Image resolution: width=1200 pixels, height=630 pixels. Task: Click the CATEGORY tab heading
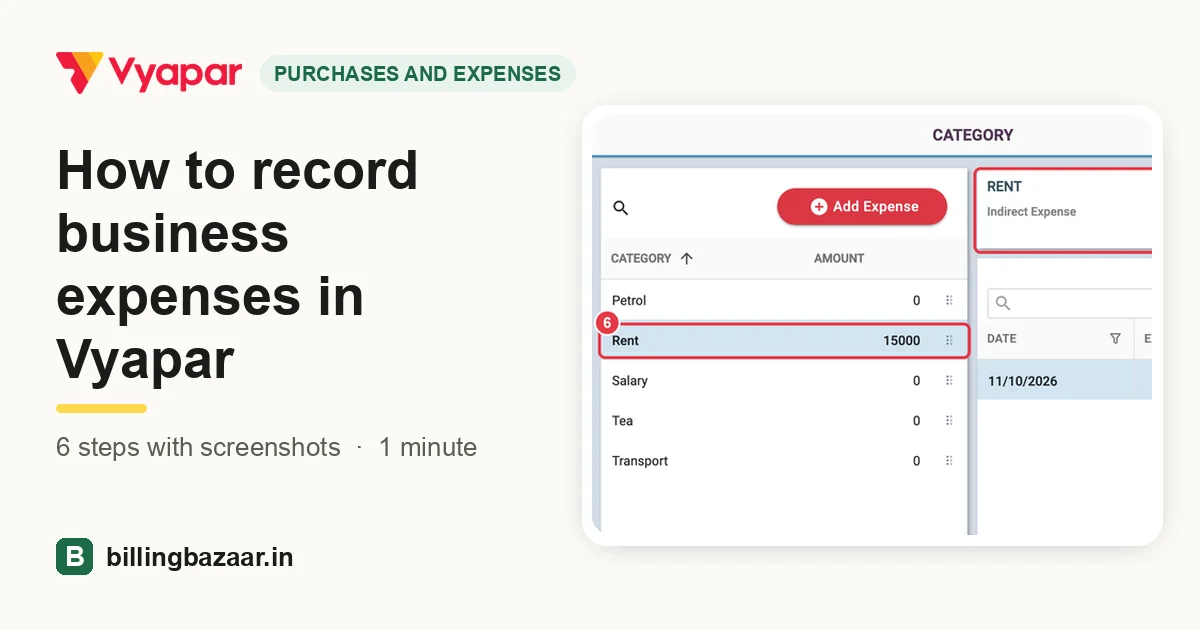point(973,135)
